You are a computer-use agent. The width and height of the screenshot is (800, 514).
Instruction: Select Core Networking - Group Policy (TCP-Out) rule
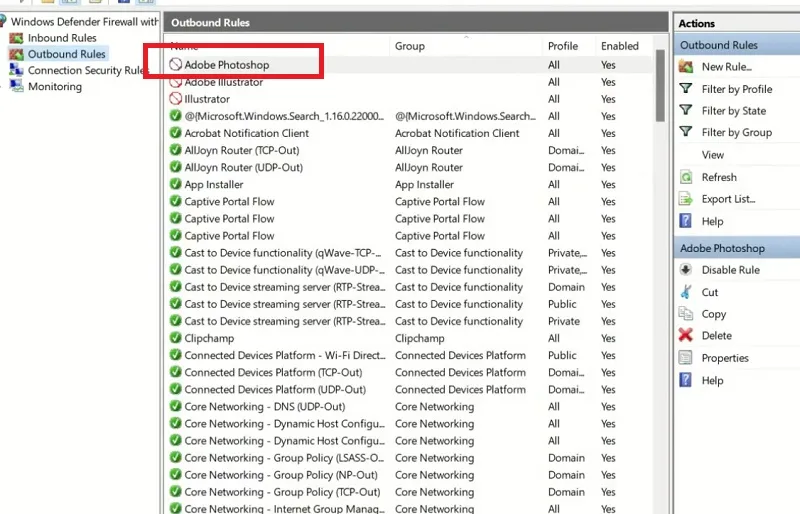[282, 492]
